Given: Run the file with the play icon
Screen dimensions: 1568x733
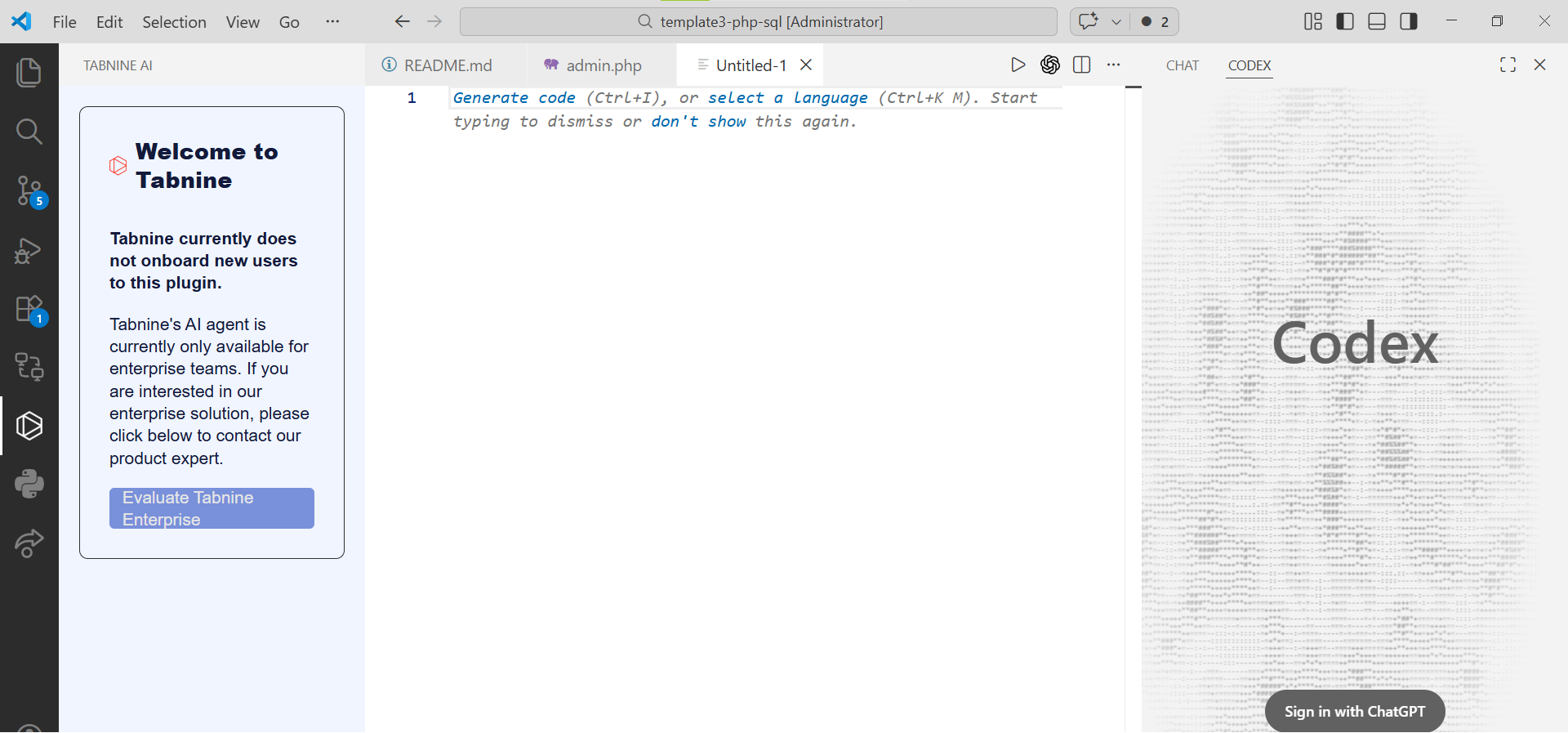Looking at the screenshot, I should pos(1018,65).
